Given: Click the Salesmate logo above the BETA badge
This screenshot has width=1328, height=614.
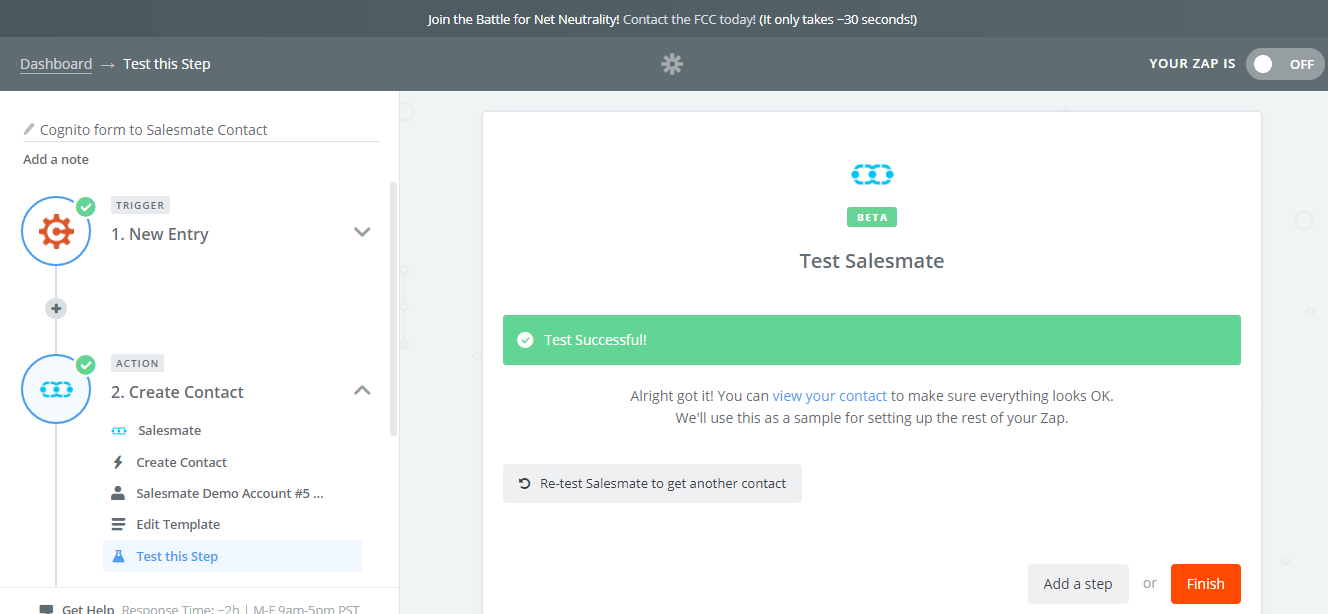Looking at the screenshot, I should click(x=872, y=175).
